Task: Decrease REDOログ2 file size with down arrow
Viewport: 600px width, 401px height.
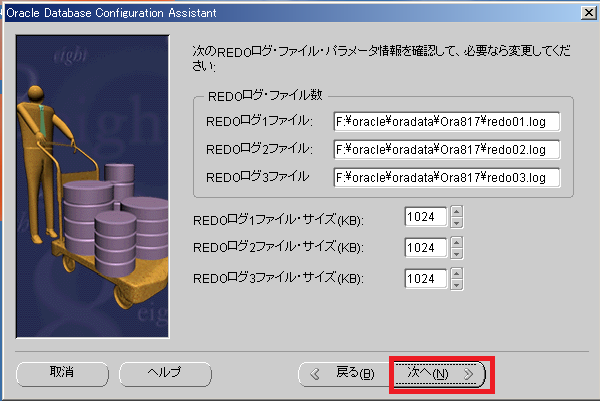Action: (457, 254)
